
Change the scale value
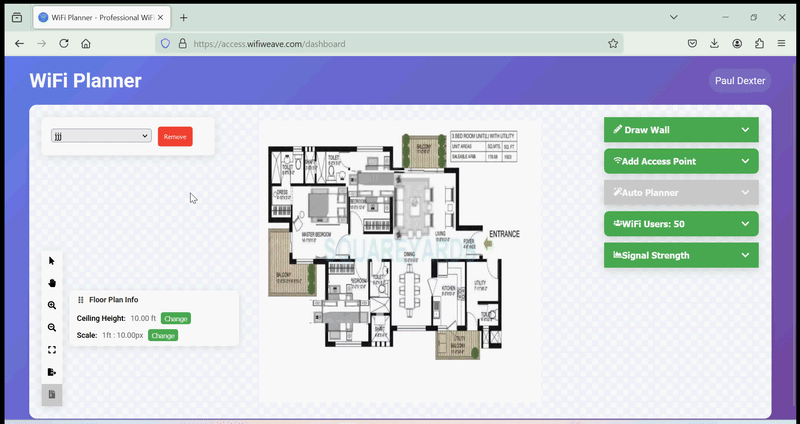[x=163, y=335]
